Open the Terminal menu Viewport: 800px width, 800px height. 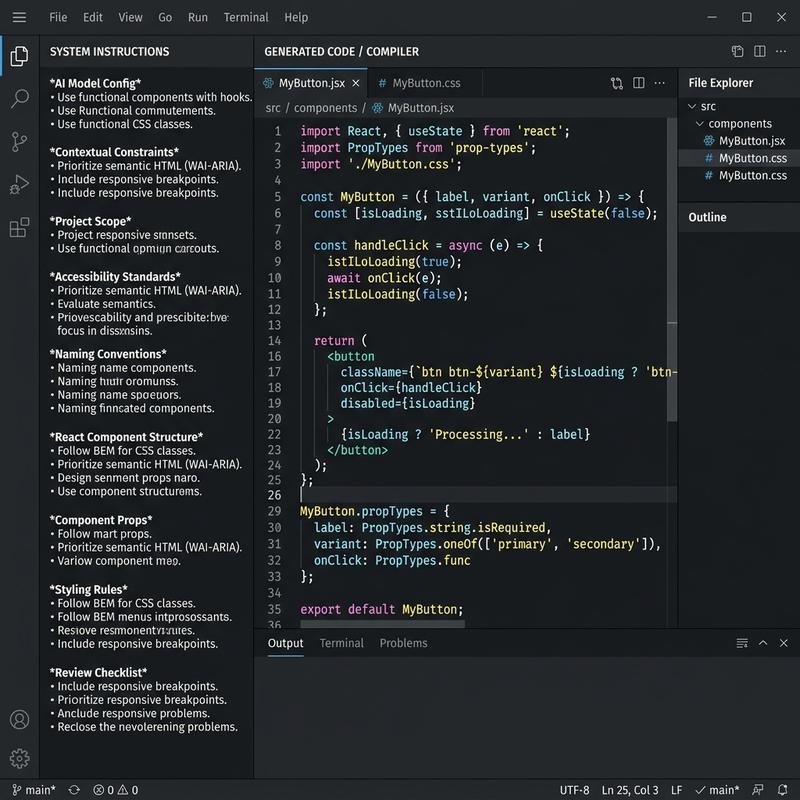coord(246,17)
